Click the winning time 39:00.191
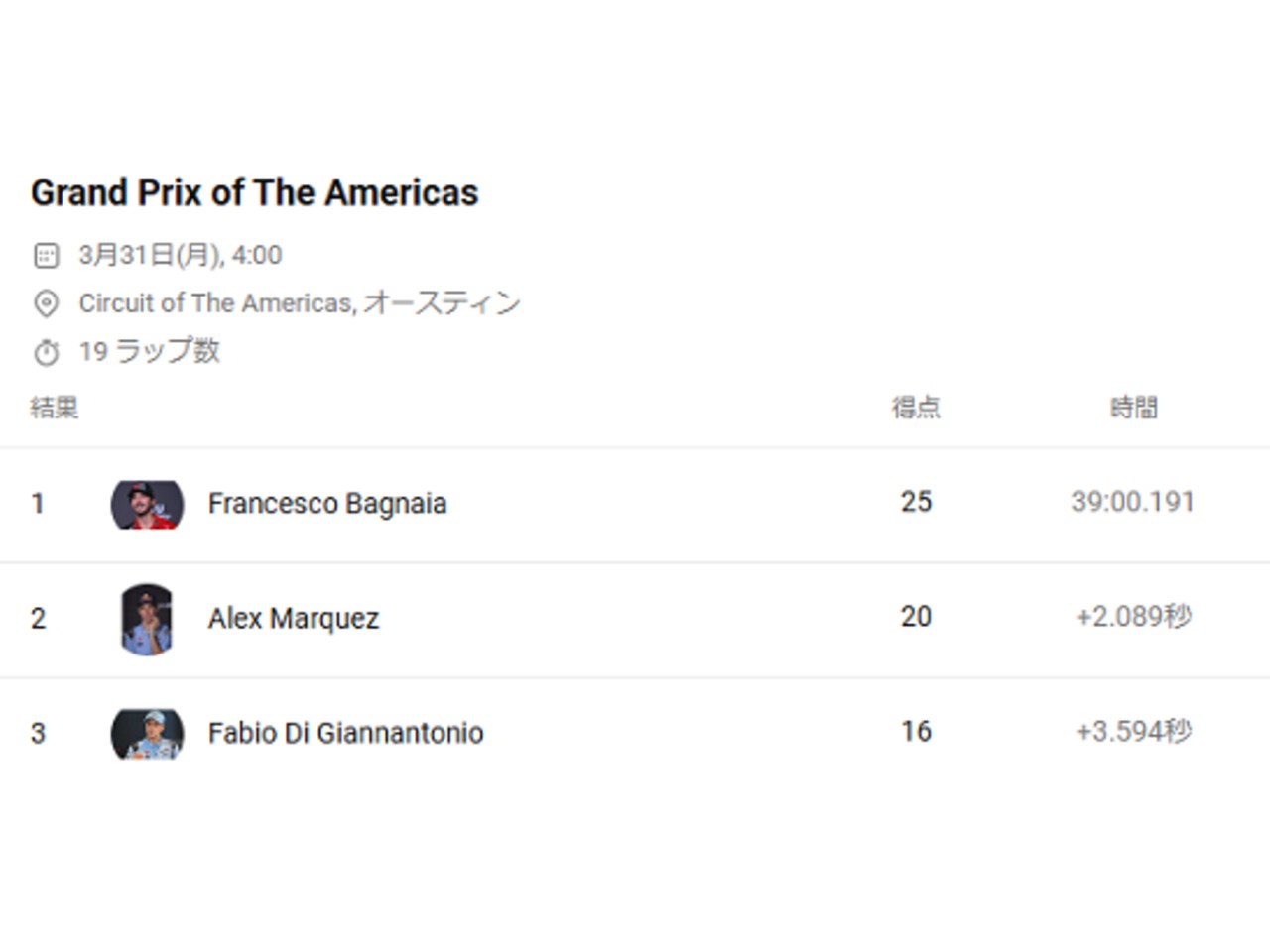 pos(1132,502)
